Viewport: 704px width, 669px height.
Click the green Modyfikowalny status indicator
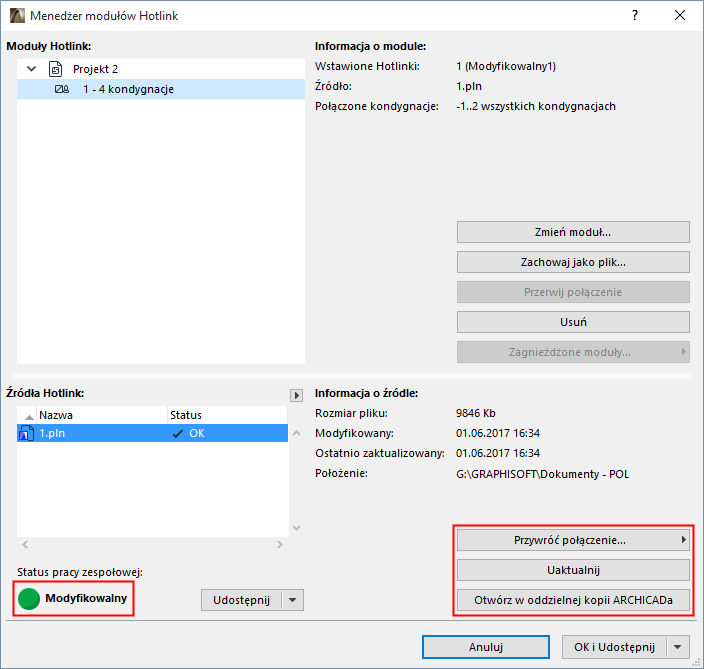tap(29, 599)
